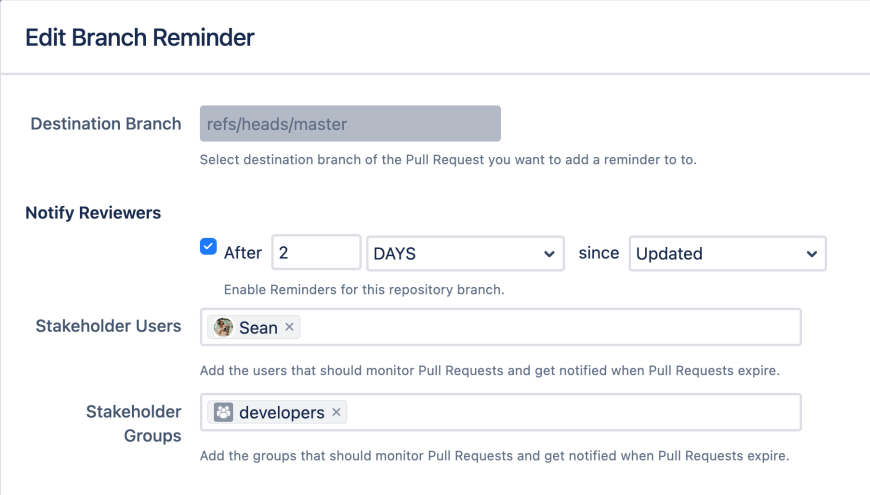This screenshot has height=495, width=870.
Task: Remove Sean from Stakeholder Users
Action: [290, 327]
